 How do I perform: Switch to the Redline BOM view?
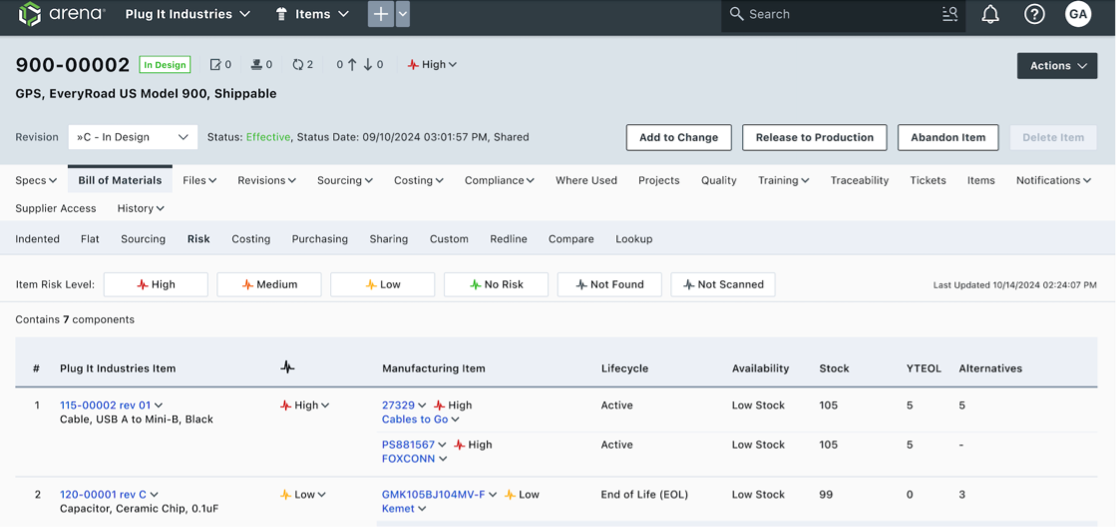pos(508,239)
